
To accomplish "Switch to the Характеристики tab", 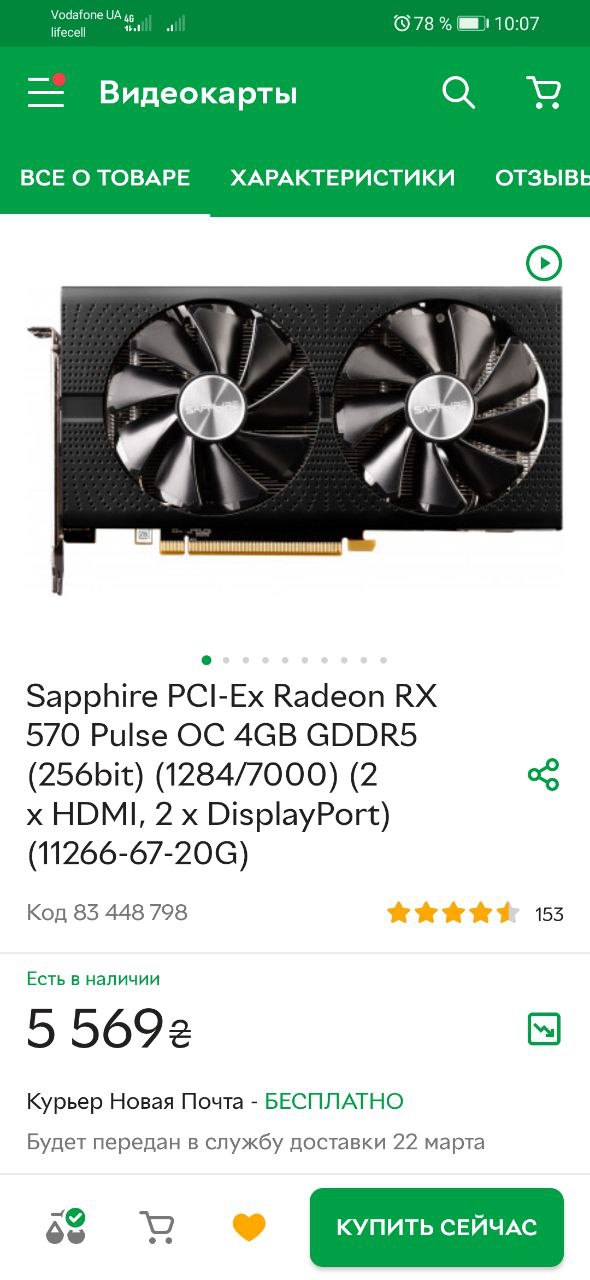I will [343, 178].
